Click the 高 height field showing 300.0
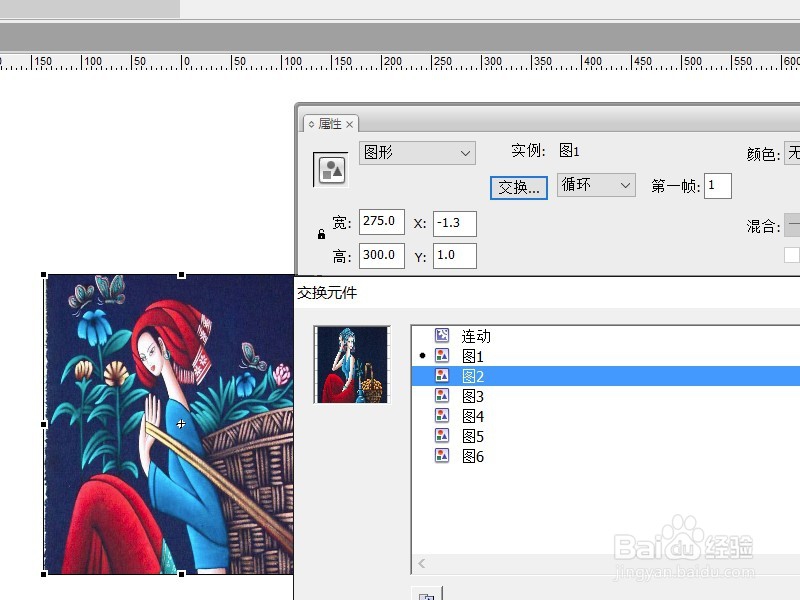The image size is (800, 600). (x=382, y=255)
